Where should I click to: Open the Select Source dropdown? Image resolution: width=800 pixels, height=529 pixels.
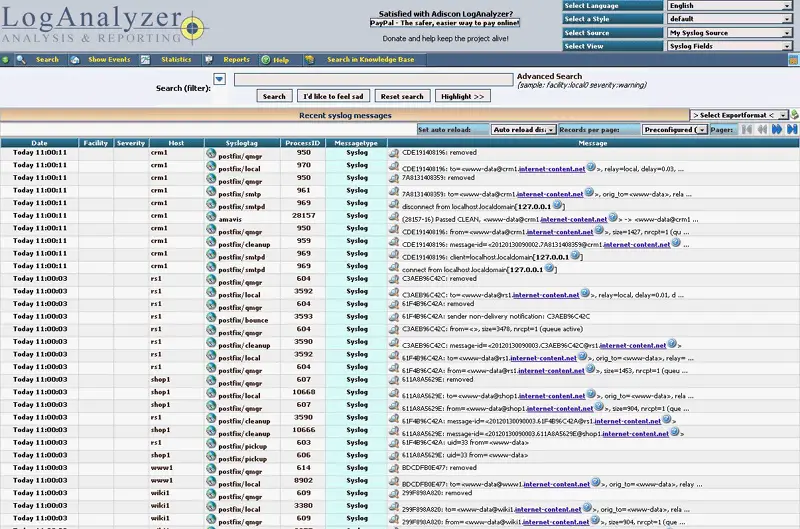coord(729,33)
